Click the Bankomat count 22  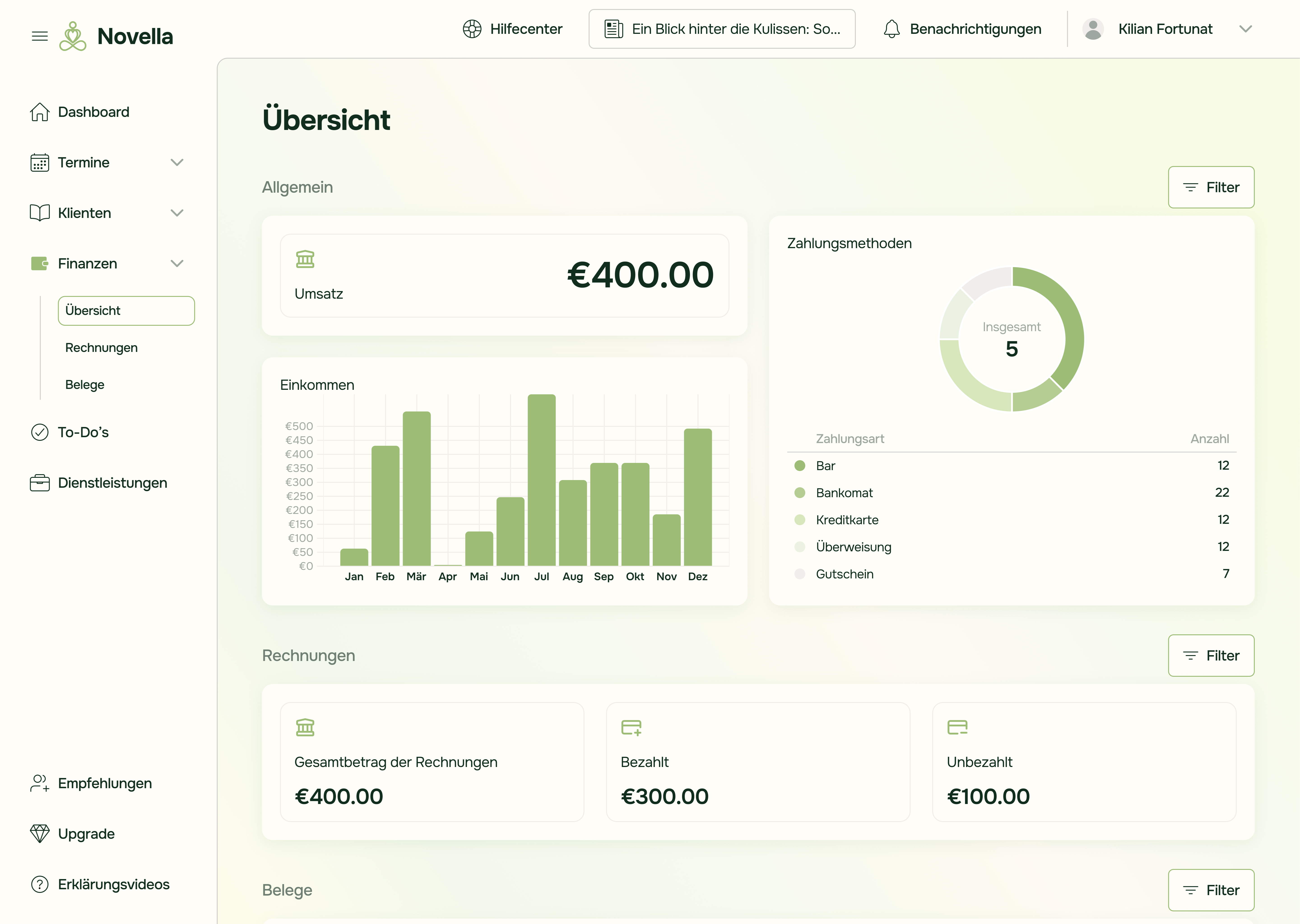click(x=1222, y=493)
